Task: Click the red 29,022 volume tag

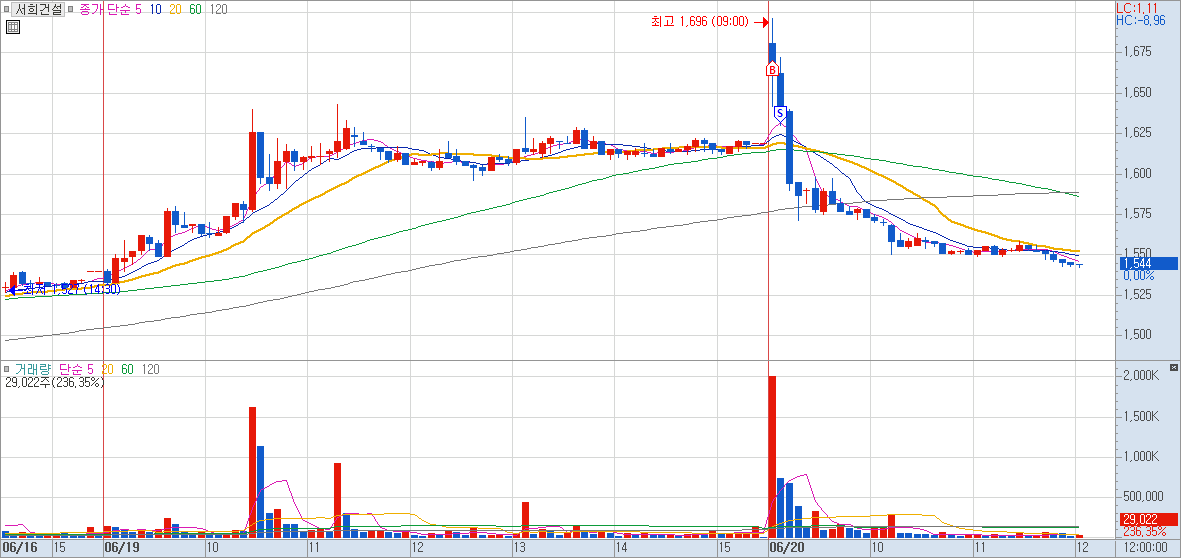Action: [x=1149, y=519]
